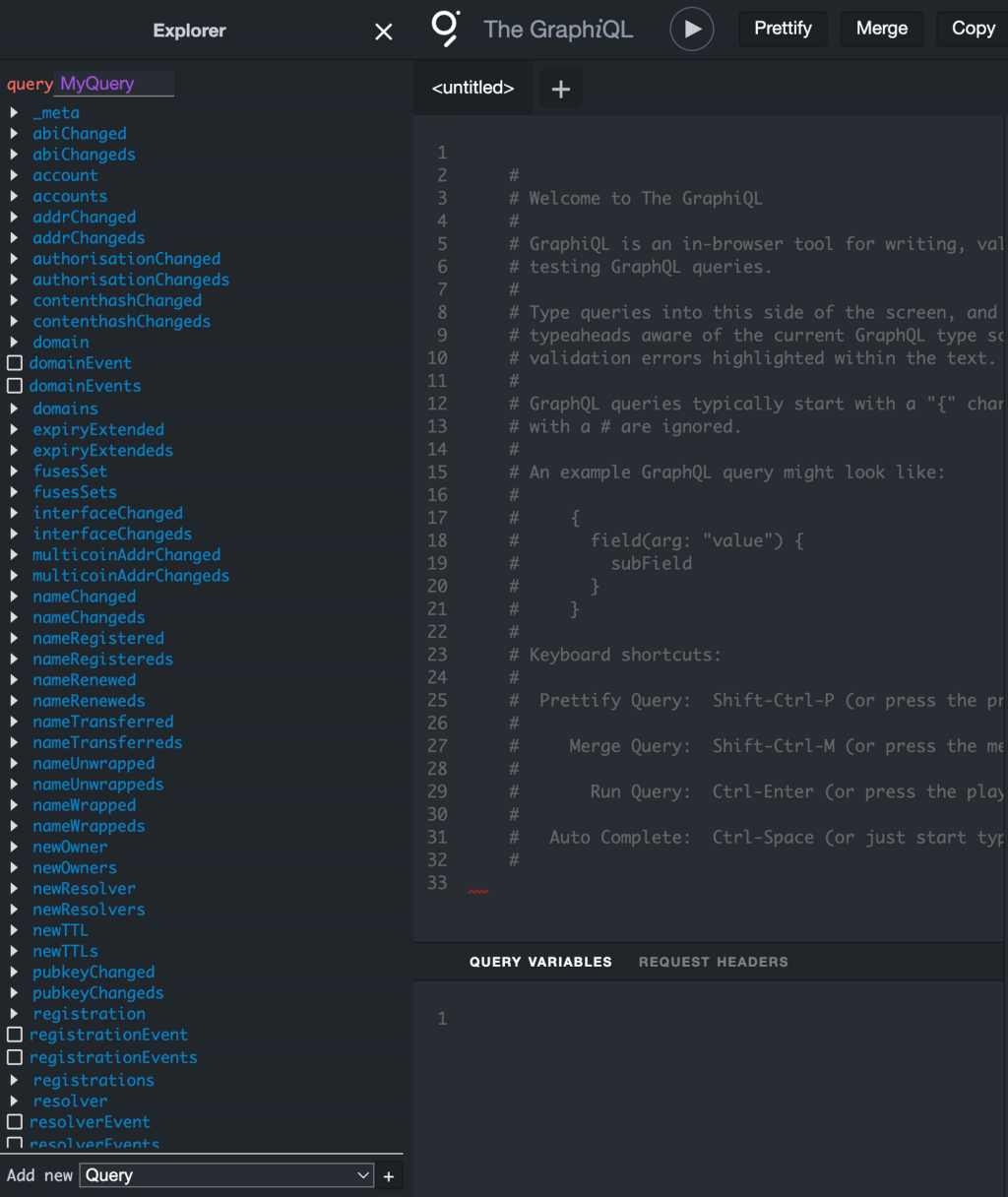Check the registrationEvents checkbox
The width and height of the screenshot is (1008, 1197).
pyautogui.click(x=15, y=1057)
